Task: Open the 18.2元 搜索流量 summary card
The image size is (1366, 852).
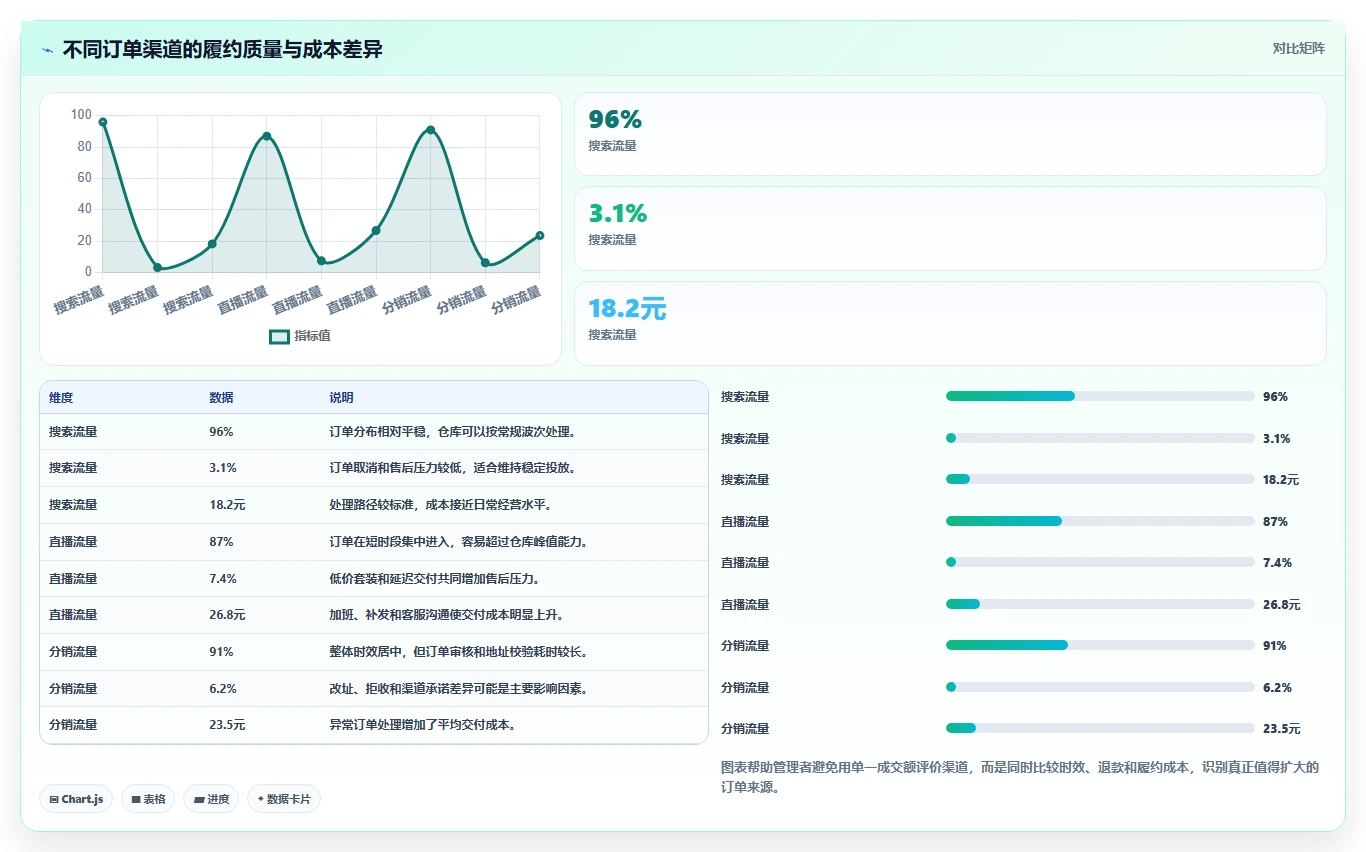Action: 950,323
